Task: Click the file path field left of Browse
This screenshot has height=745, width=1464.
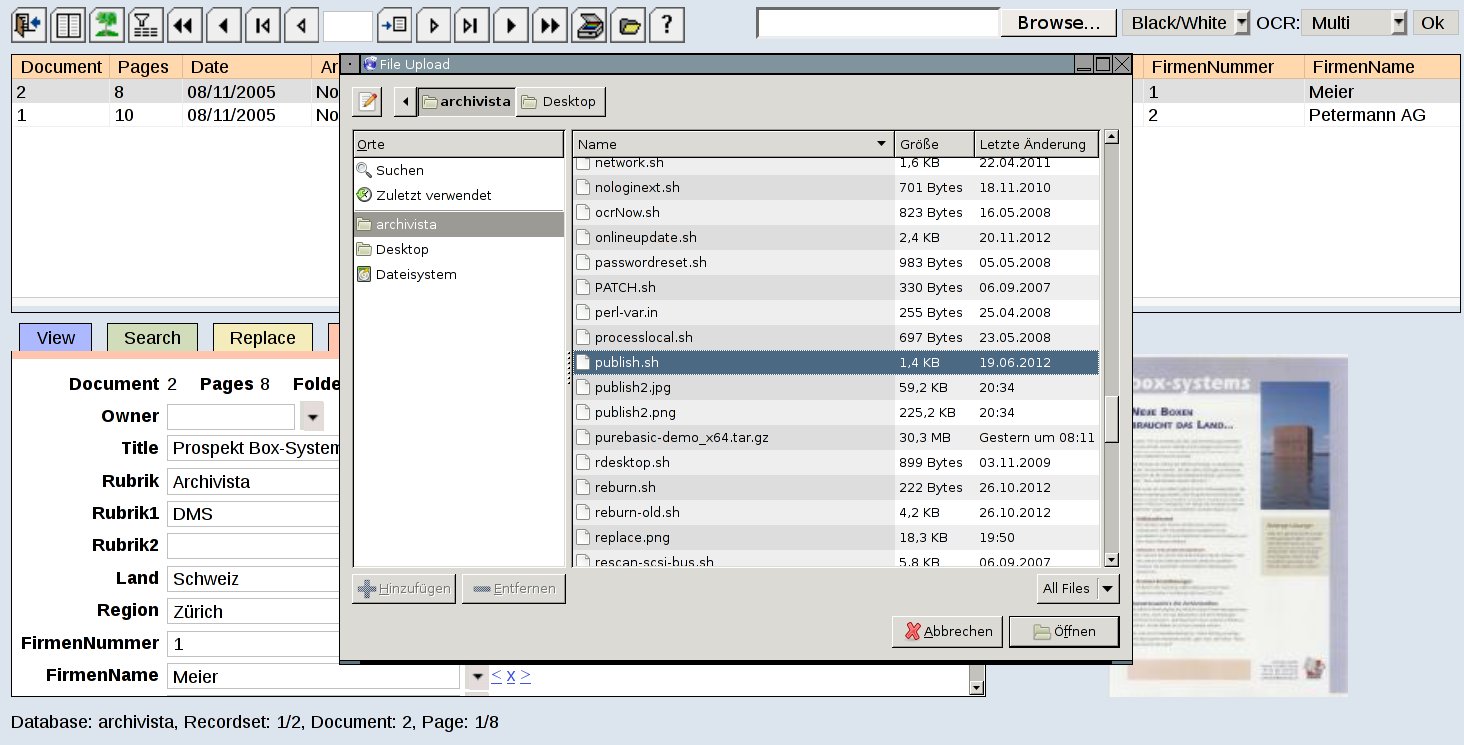Action: [x=879, y=23]
